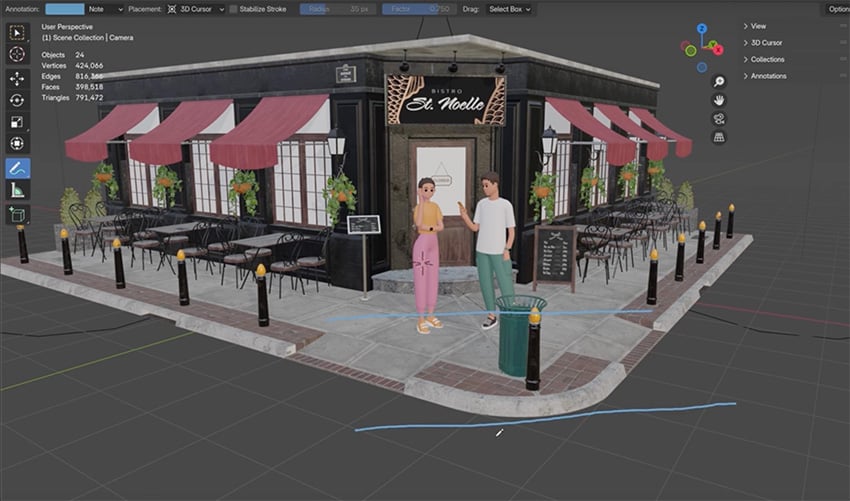This screenshot has height=501, width=850.
Task: Select the Add Cube tool
Action: [17, 214]
